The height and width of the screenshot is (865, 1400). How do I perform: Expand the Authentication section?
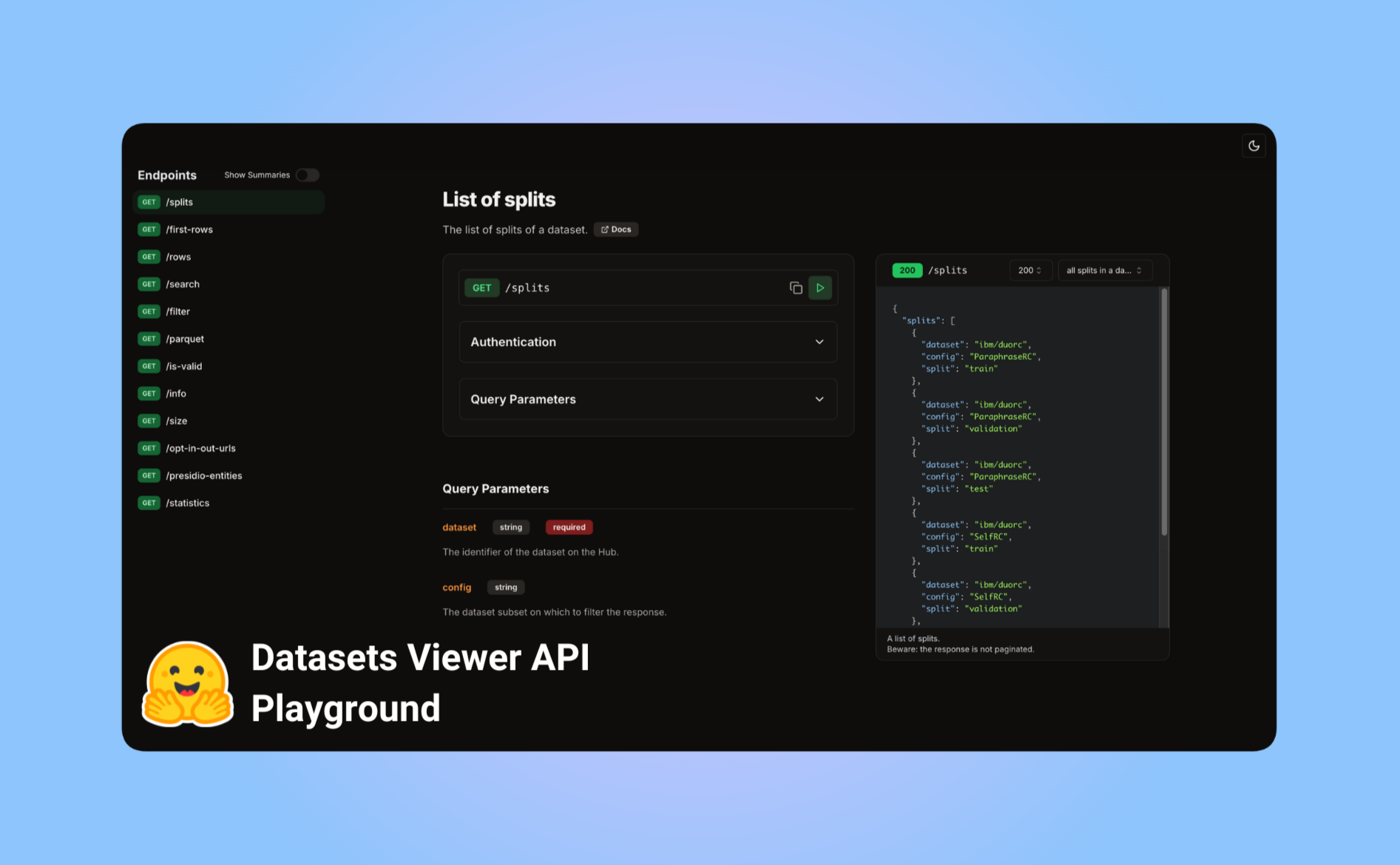[x=648, y=342]
